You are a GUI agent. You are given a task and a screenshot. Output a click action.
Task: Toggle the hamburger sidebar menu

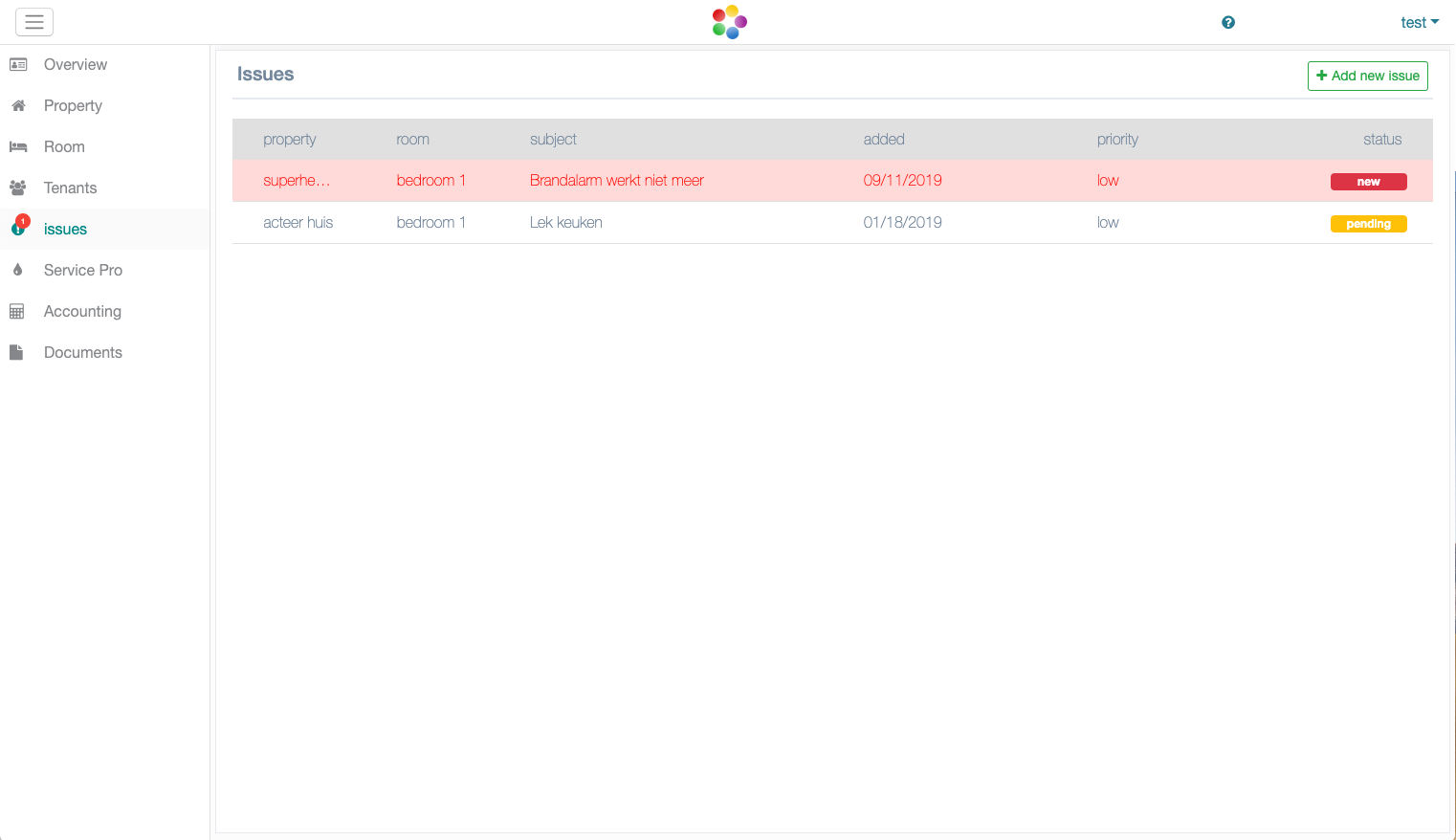pyautogui.click(x=34, y=22)
